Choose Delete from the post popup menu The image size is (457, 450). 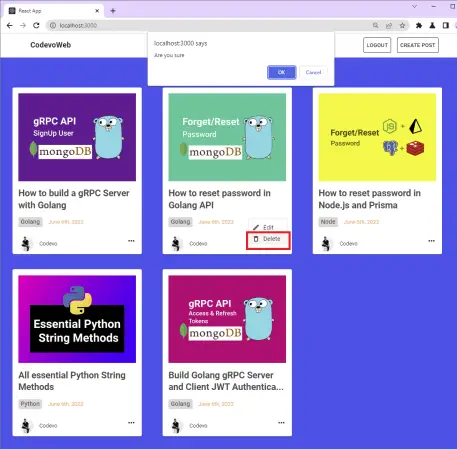268,239
